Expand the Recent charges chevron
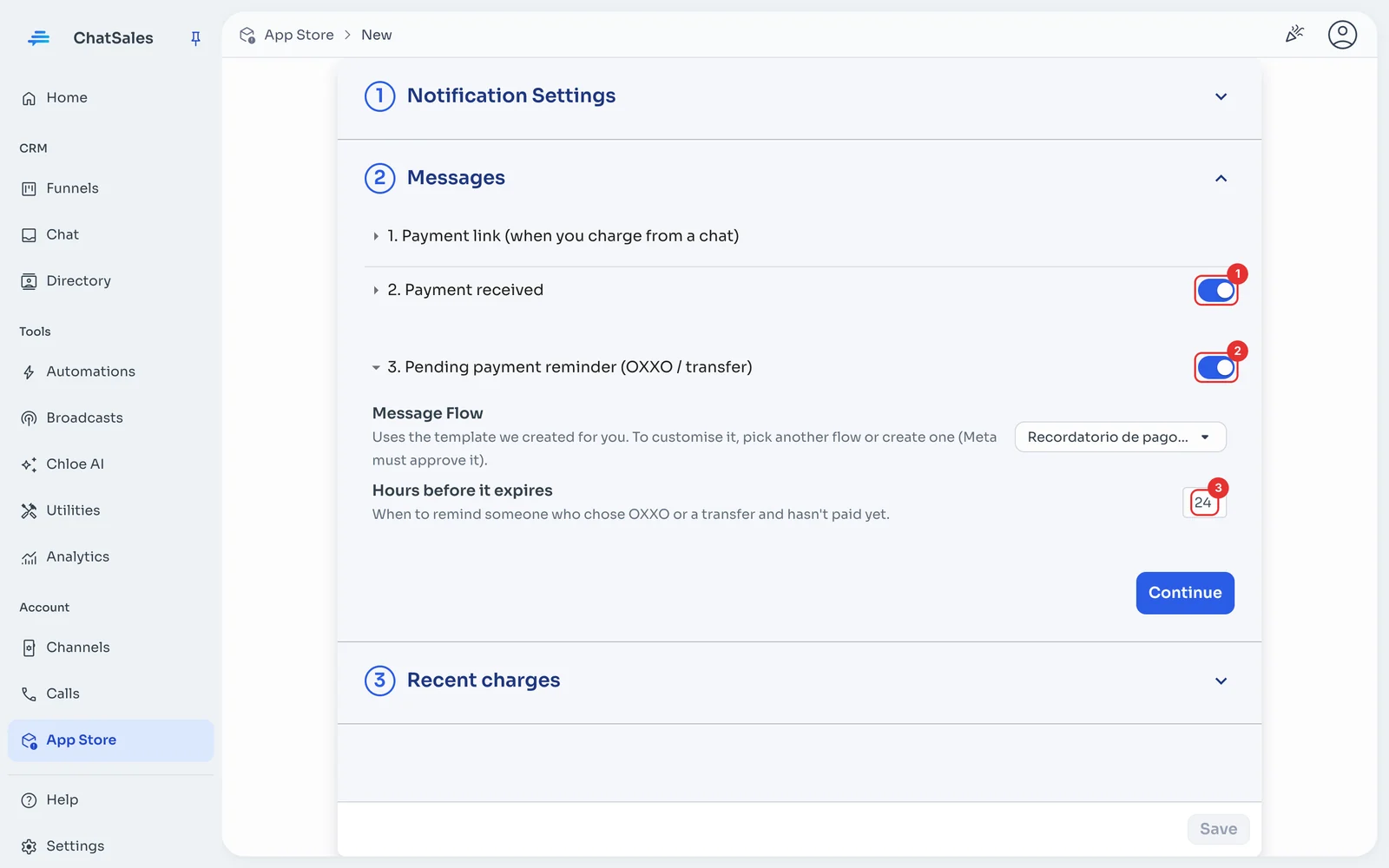The width and height of the screenshot is (1389, 868). coord(1221,681)
